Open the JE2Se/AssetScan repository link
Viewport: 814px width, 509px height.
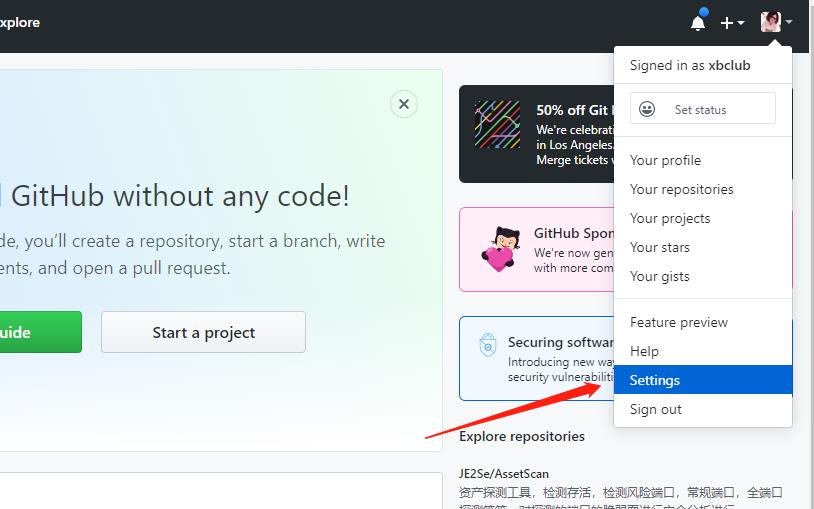pos(504,474)
